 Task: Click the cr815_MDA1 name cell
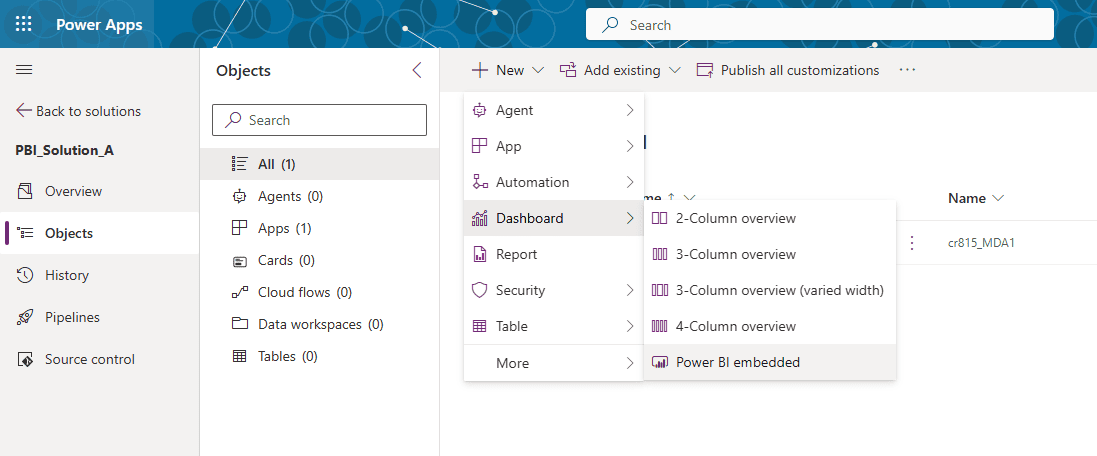(x=979, y=243)
